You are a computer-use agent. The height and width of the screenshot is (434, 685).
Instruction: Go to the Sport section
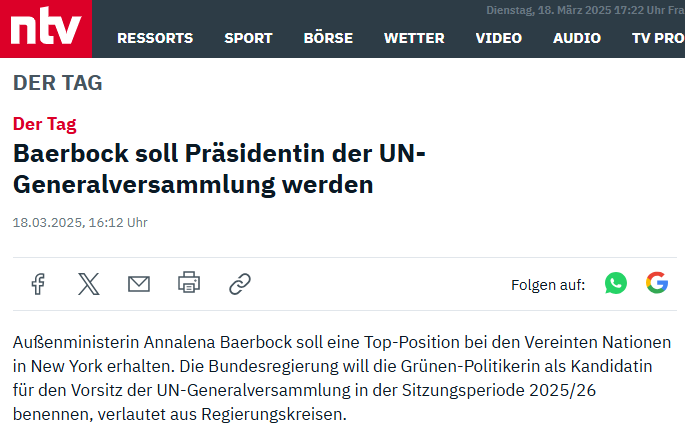coord(248,38)
